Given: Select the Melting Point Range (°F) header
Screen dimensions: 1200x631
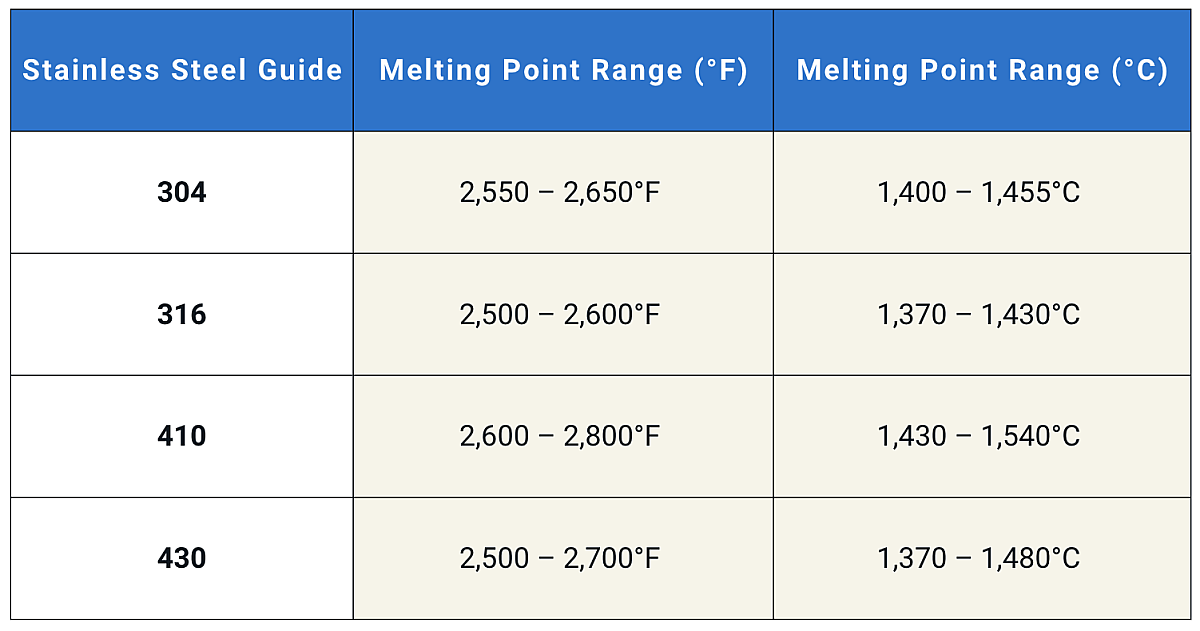Looking at the screenshot, I should pyautogui.click(x=563, y=71).
